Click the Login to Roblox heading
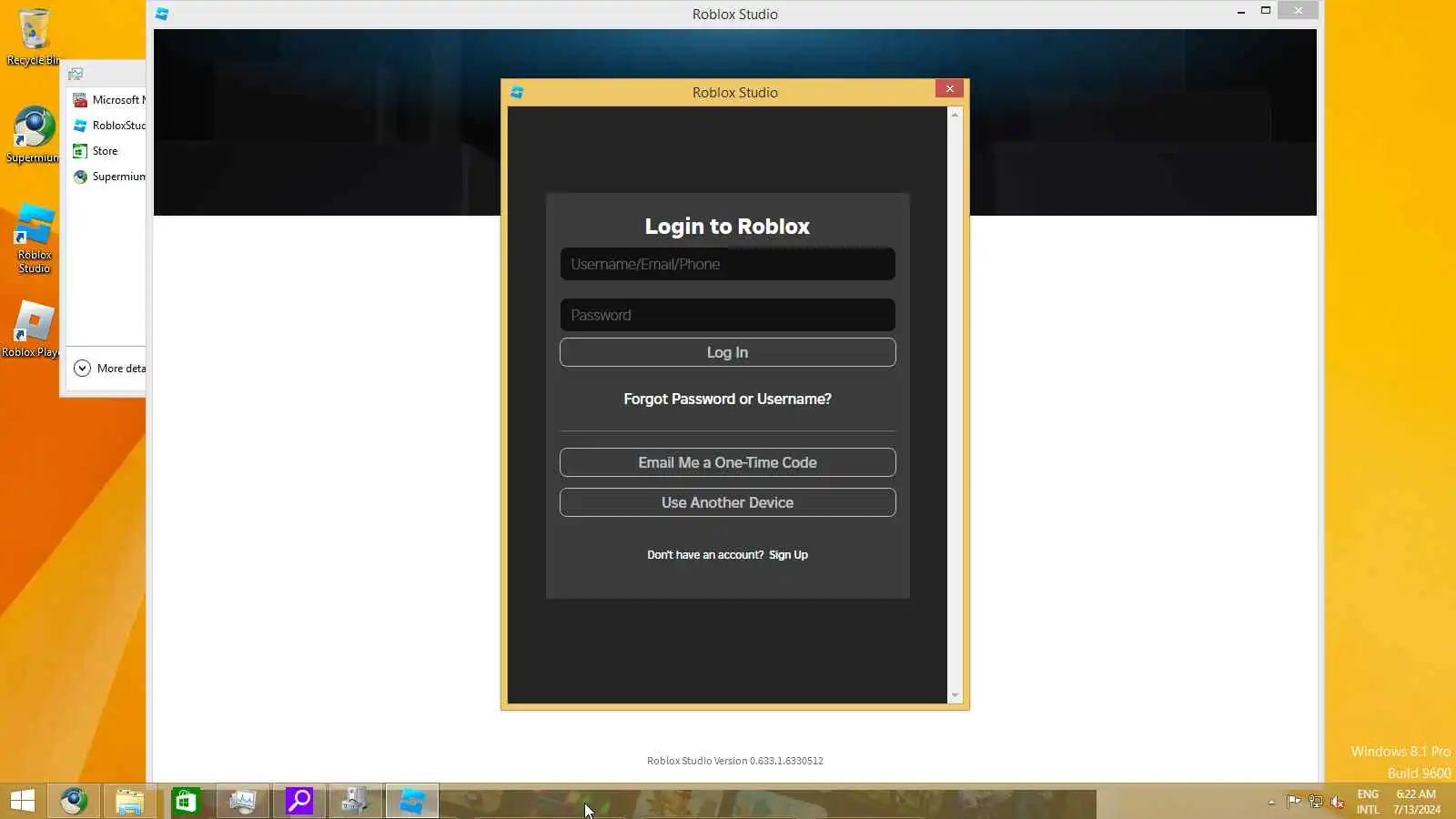The image size is (1456, 819). 727,227
